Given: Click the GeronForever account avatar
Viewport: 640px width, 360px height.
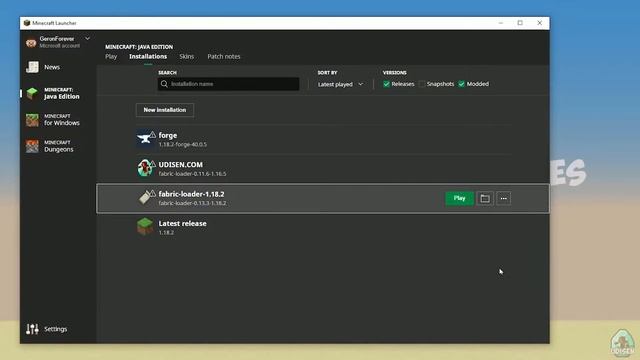Looking at the screenshot, I should (31, 42).
